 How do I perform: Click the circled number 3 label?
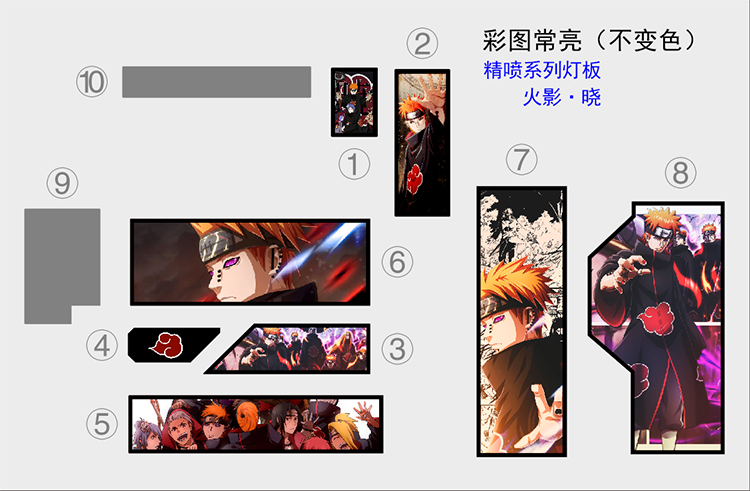click(x=397, y=349)
